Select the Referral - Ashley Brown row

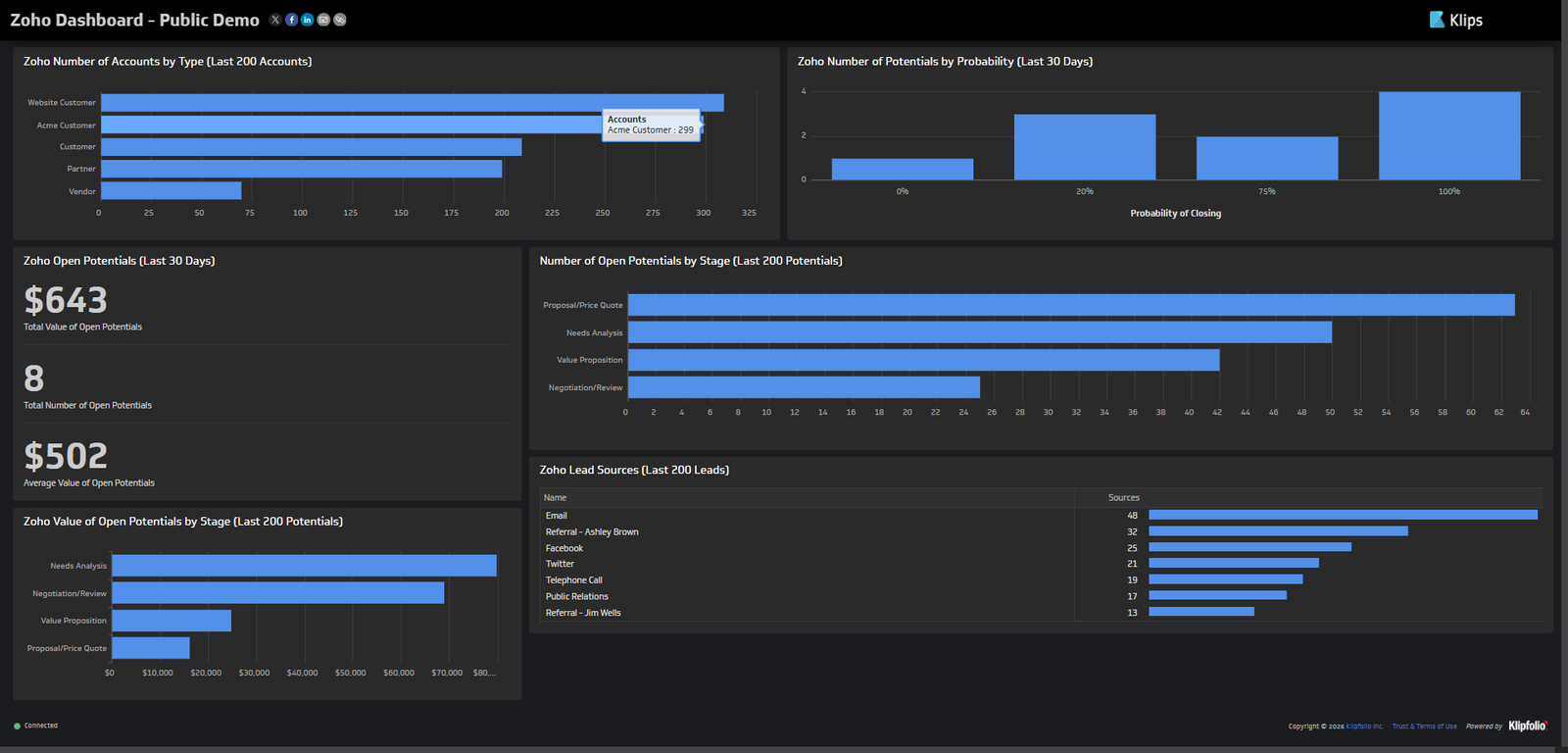(1041, 531)
